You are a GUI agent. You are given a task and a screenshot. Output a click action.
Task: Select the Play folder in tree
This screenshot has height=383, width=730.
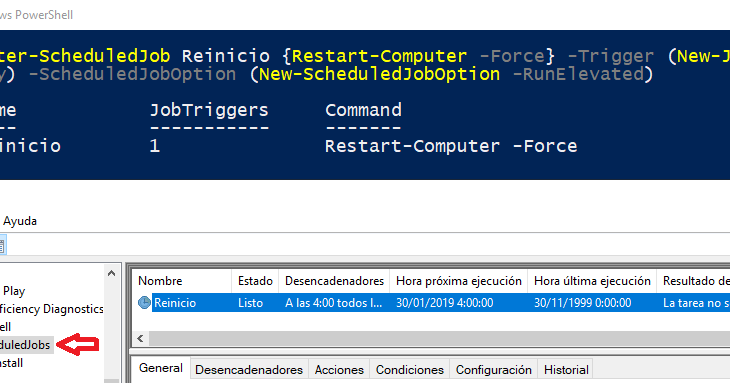(14, 291)
